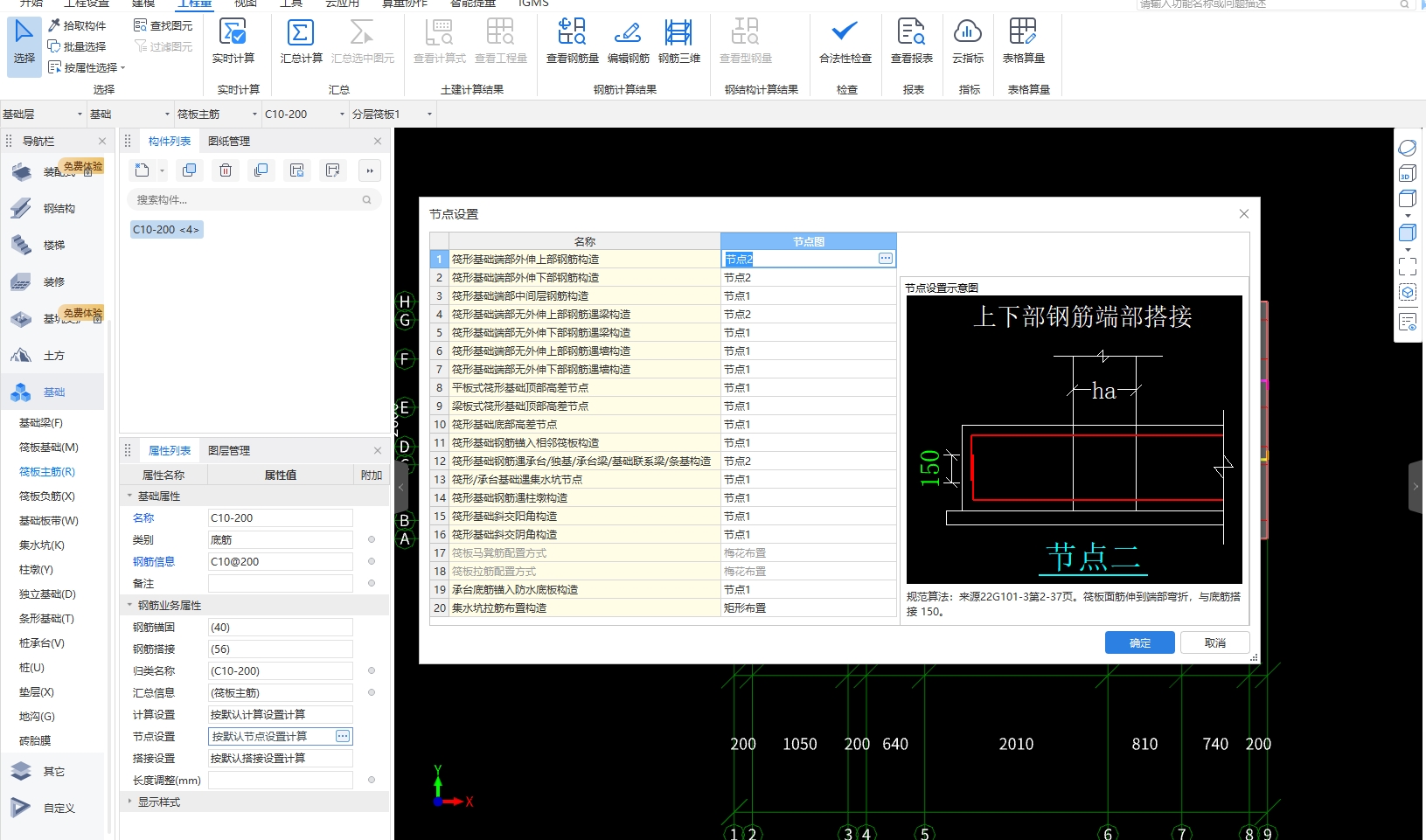Toggle 附加 circle for the 归类名称 property
This screenshot has height=840, width=1426.
click(x=372, y=670)
